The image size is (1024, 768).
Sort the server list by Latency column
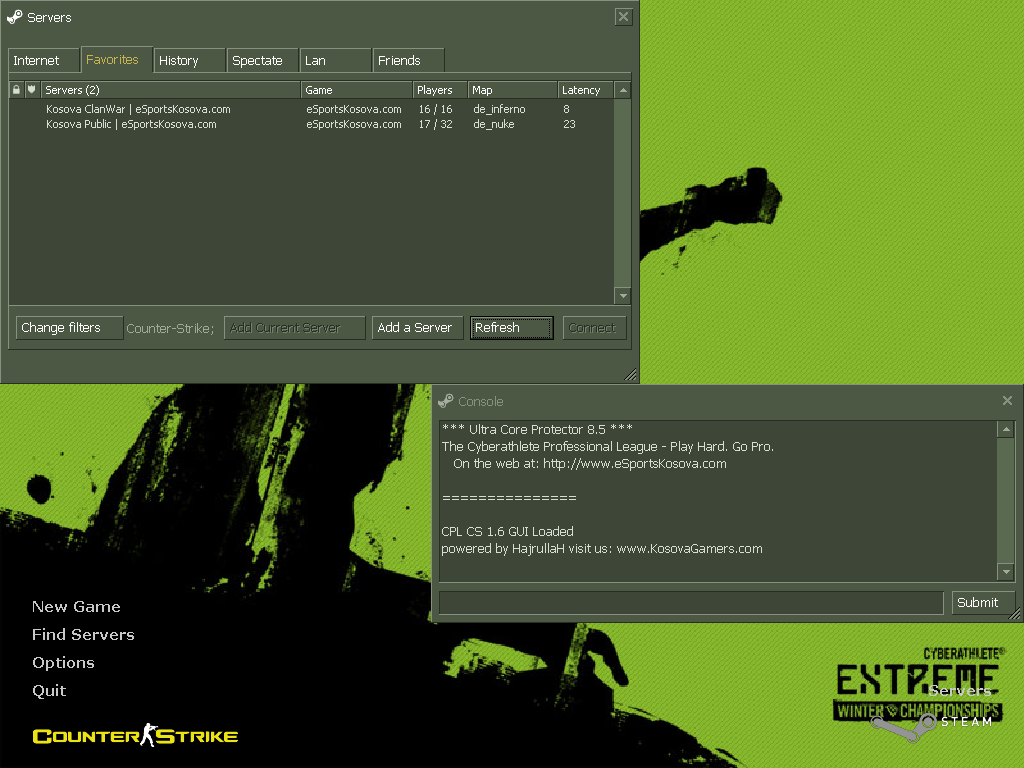coord(584,90)
